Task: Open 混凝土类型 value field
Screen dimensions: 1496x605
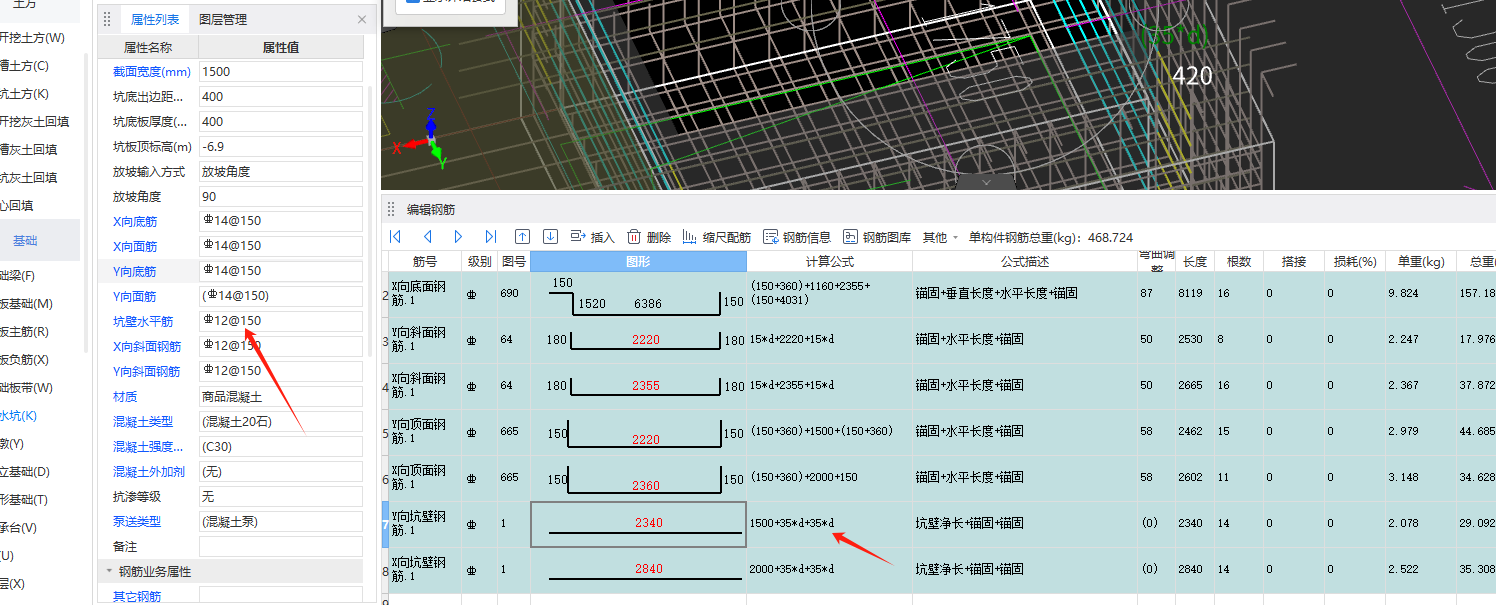Action: tap(281, 421)
